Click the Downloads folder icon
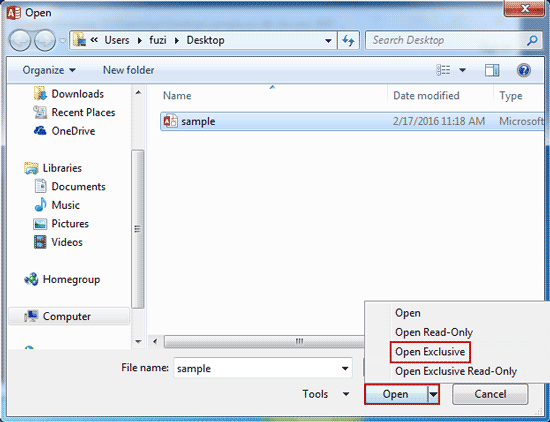The width and height of the screenshot is (550, 422). [x=40, y=94]
